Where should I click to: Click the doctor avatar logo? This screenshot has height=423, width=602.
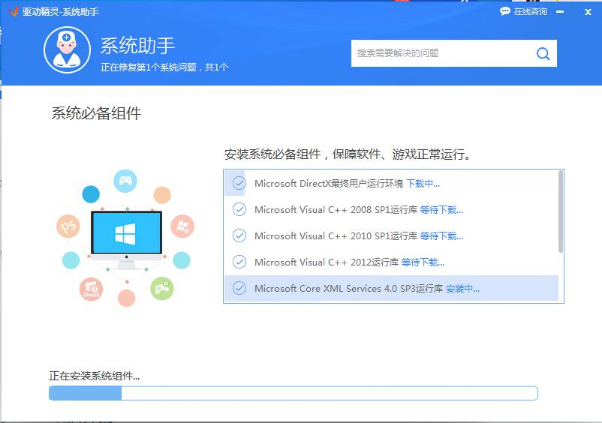[x=67, y=50]
